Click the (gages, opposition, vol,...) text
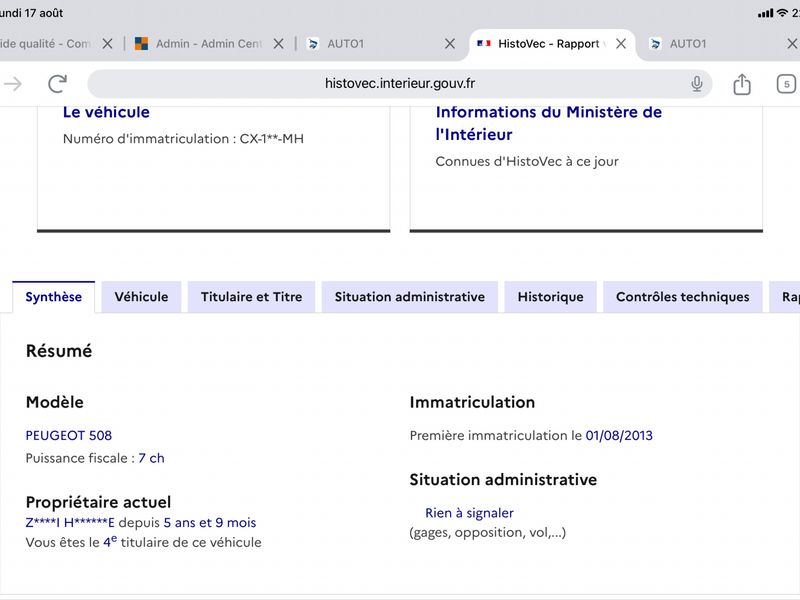This screenshot has height=600, width=800. pyautogui.click(x=487, y=533)
